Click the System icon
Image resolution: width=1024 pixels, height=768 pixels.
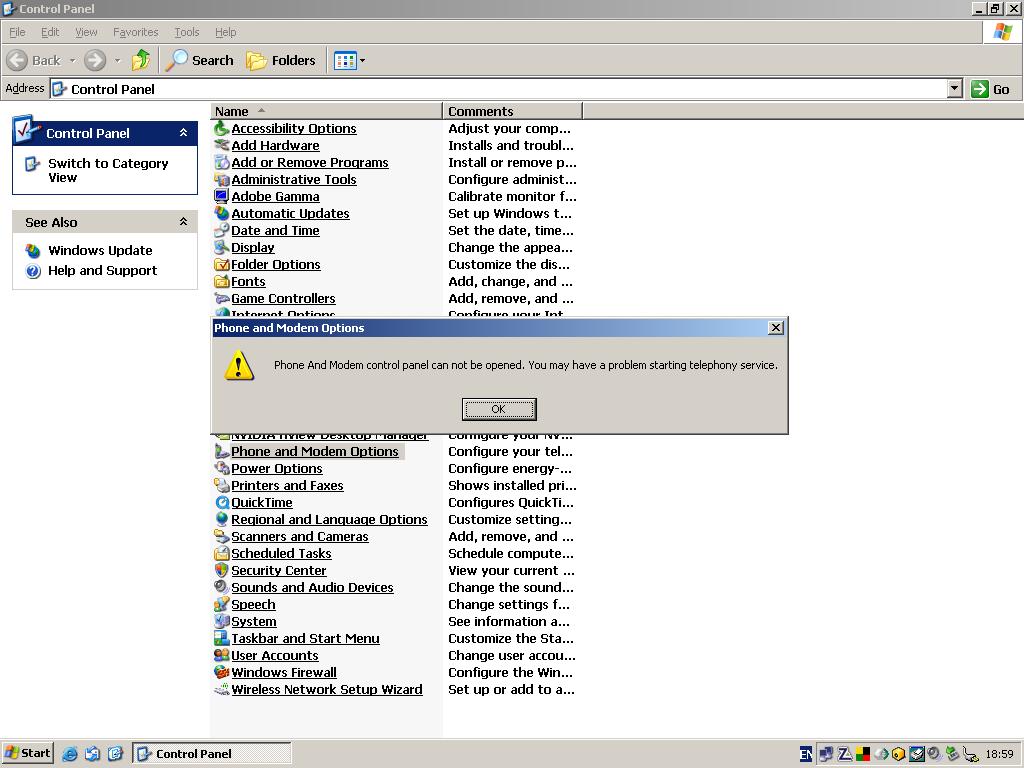(x=222, y=621)
